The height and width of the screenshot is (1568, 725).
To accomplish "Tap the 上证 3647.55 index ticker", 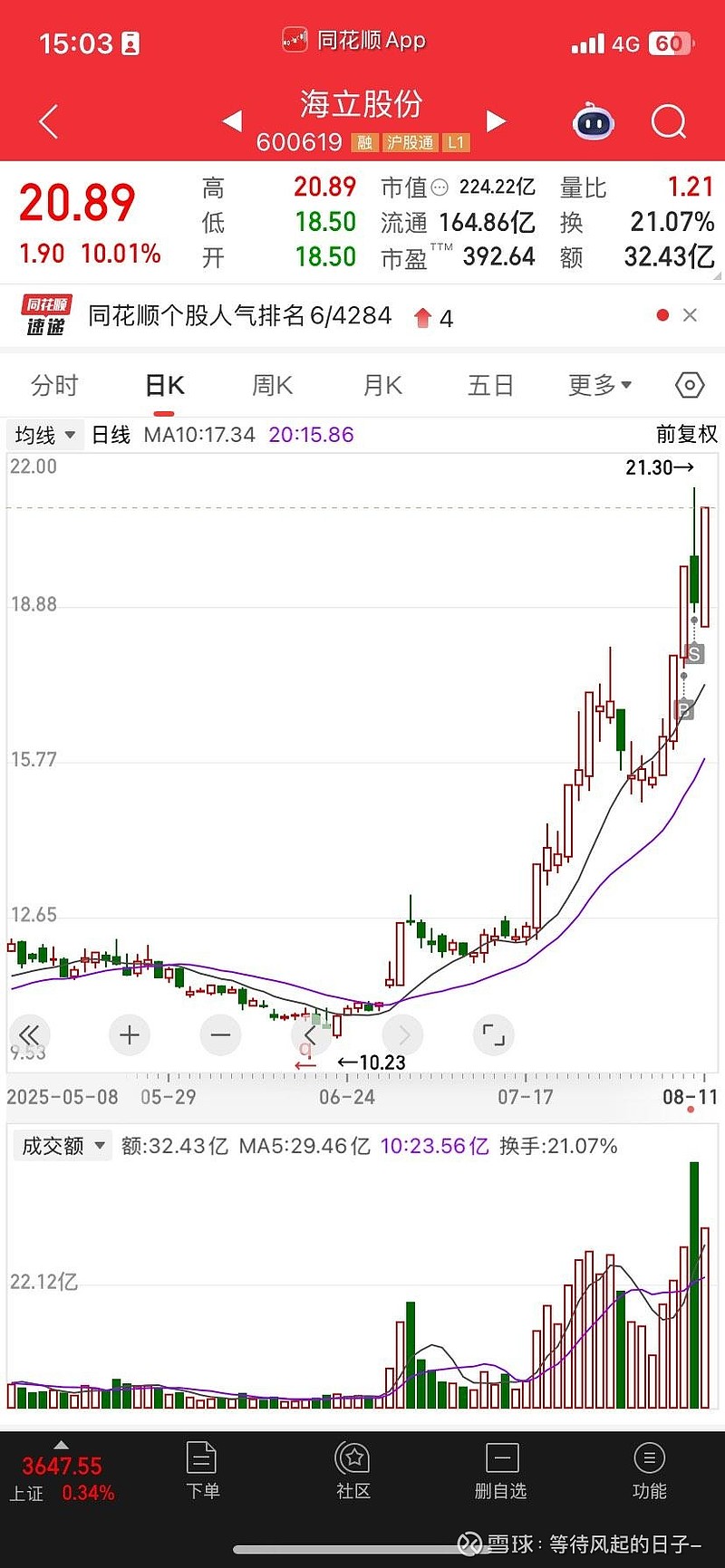I will (x=62, y=1477).
